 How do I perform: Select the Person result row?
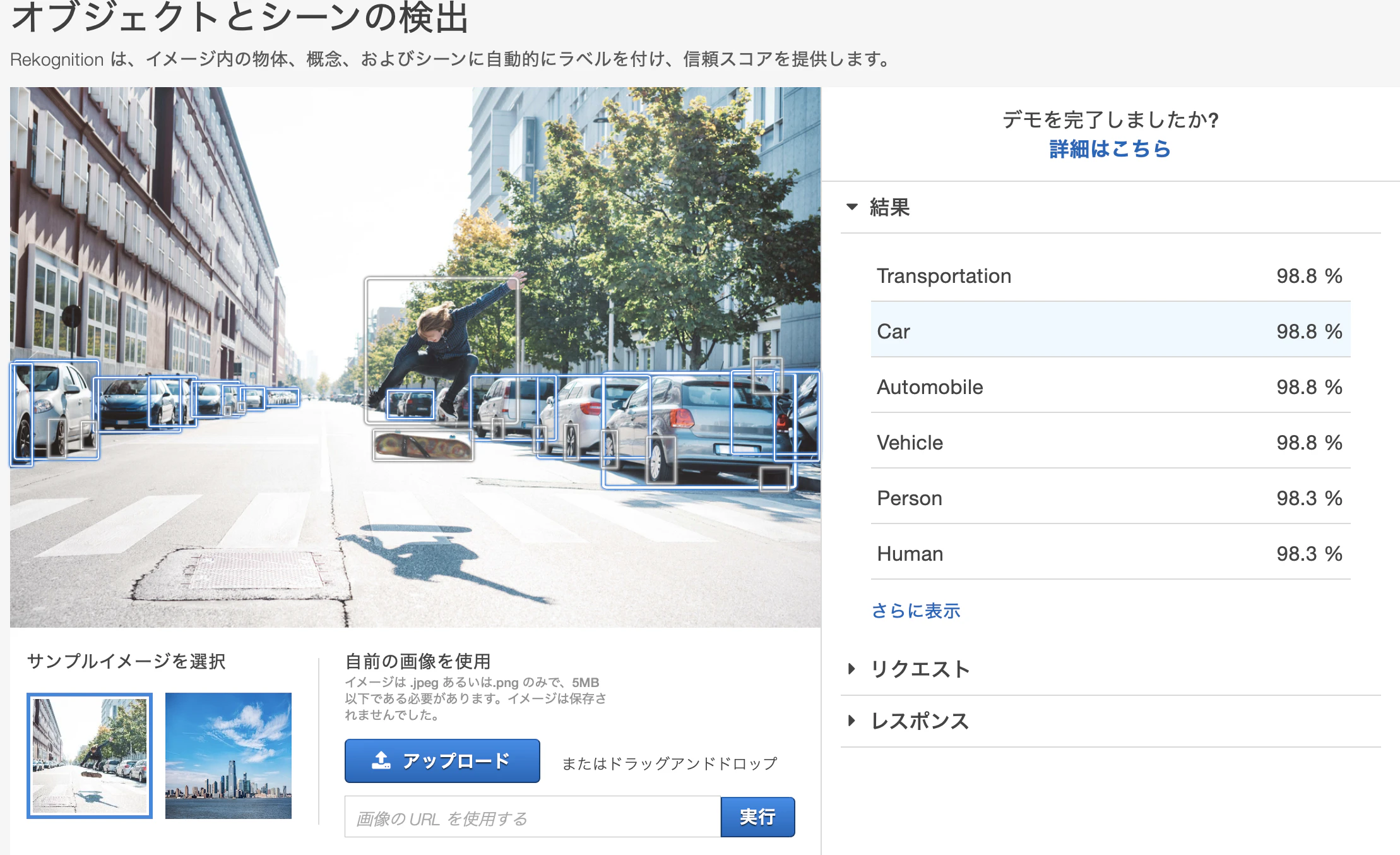tap(1110, 498)
